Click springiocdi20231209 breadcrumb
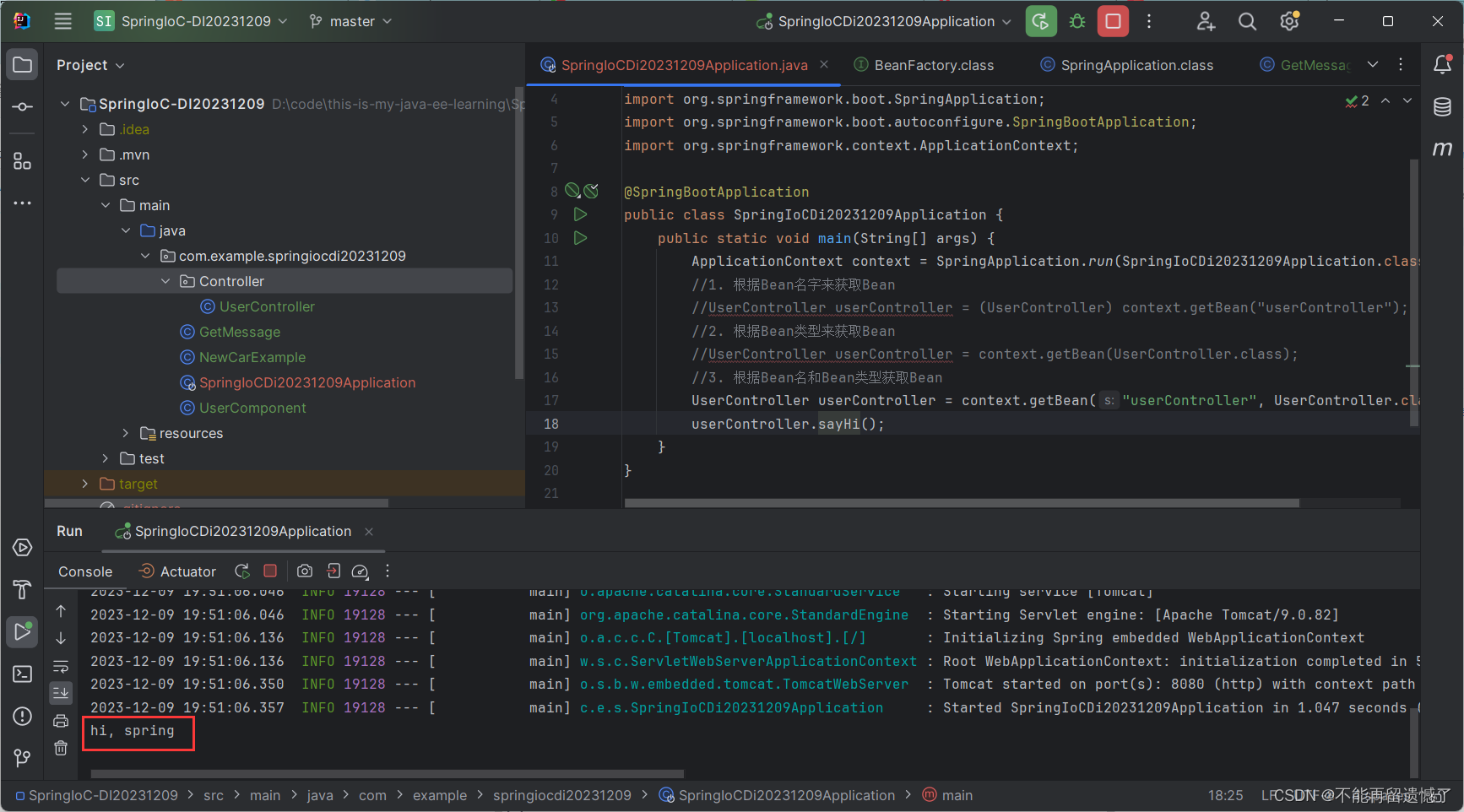This screenshot has width=1464, height=812. coord(562,795)
